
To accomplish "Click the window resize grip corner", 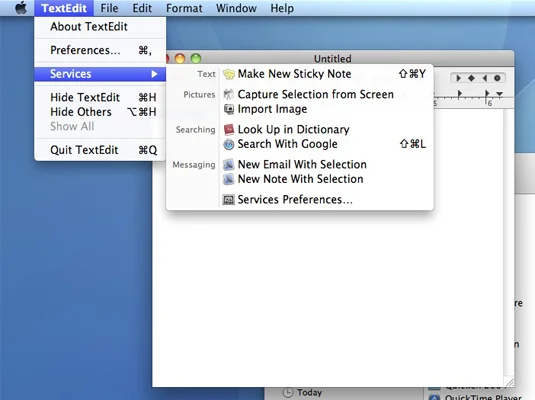I will [x=509, y=382].
